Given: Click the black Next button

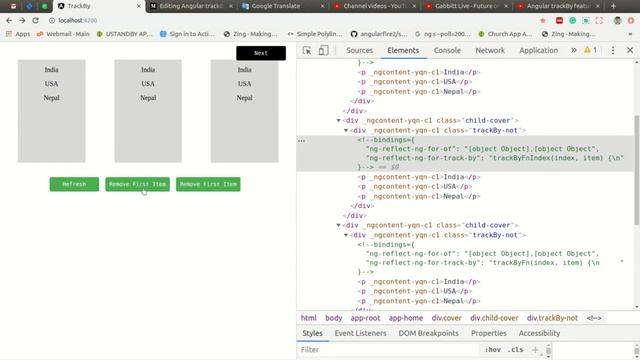Looking at the screenshot, I should point(261,53).
